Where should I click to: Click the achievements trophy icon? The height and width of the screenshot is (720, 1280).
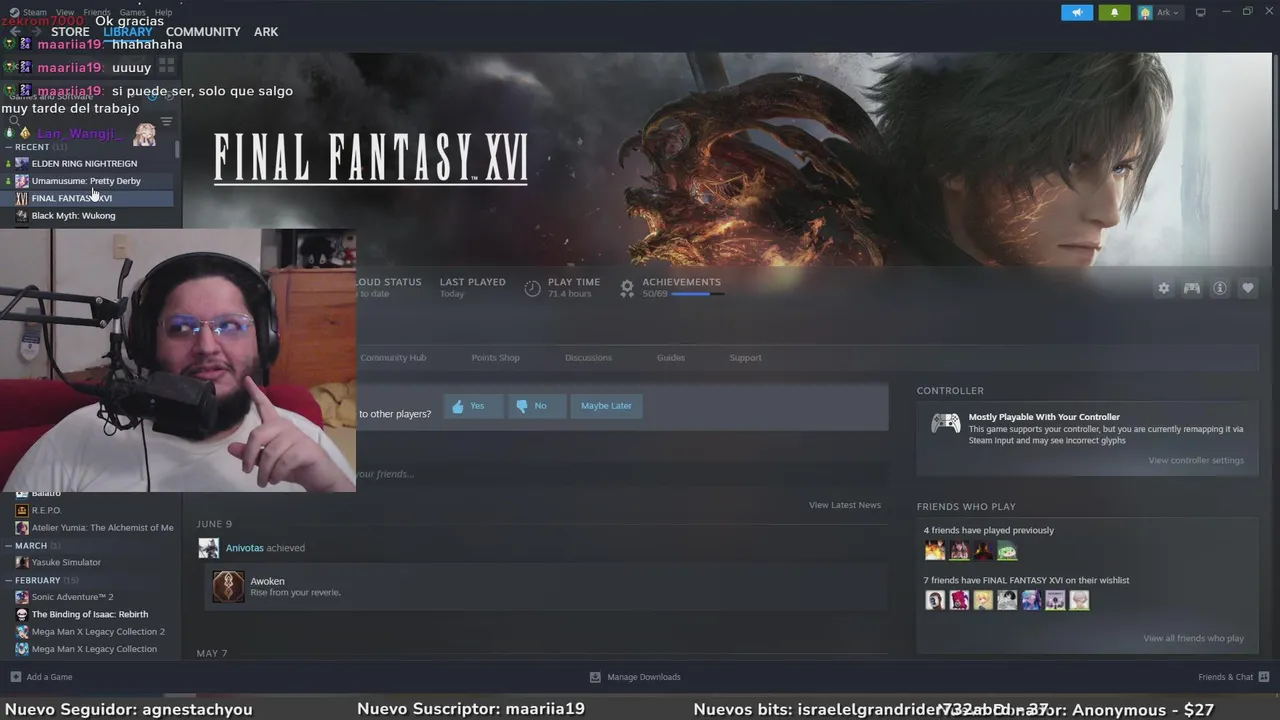(627, 288)
